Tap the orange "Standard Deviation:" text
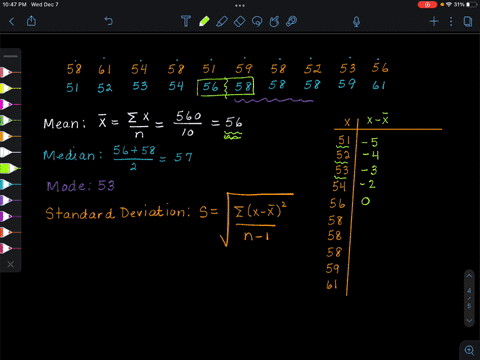 coord(118,212)
